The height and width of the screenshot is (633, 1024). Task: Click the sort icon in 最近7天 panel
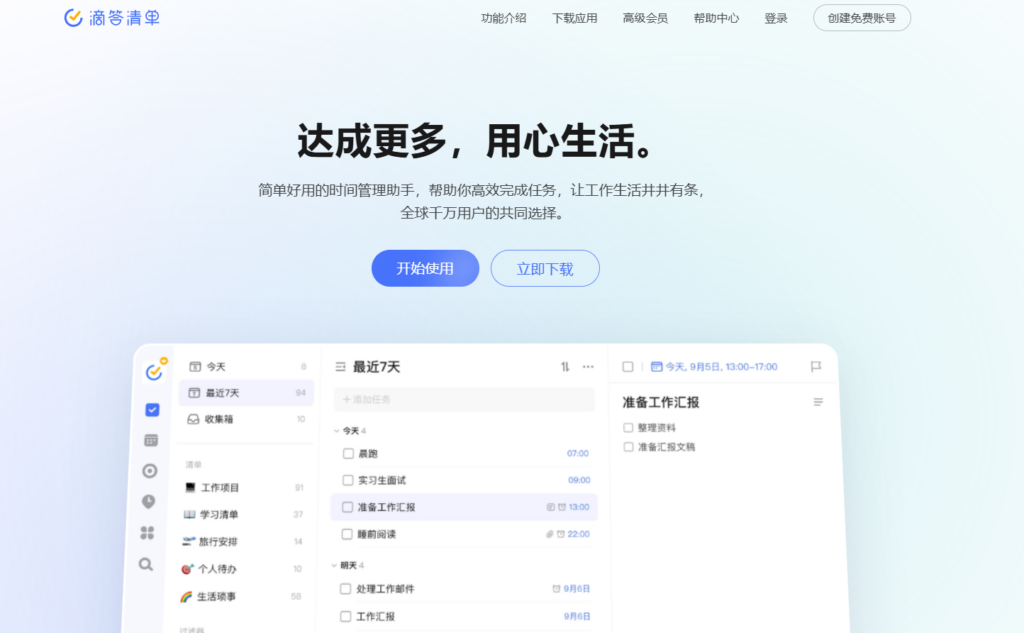pyautogui.click(x=565, y=367)
